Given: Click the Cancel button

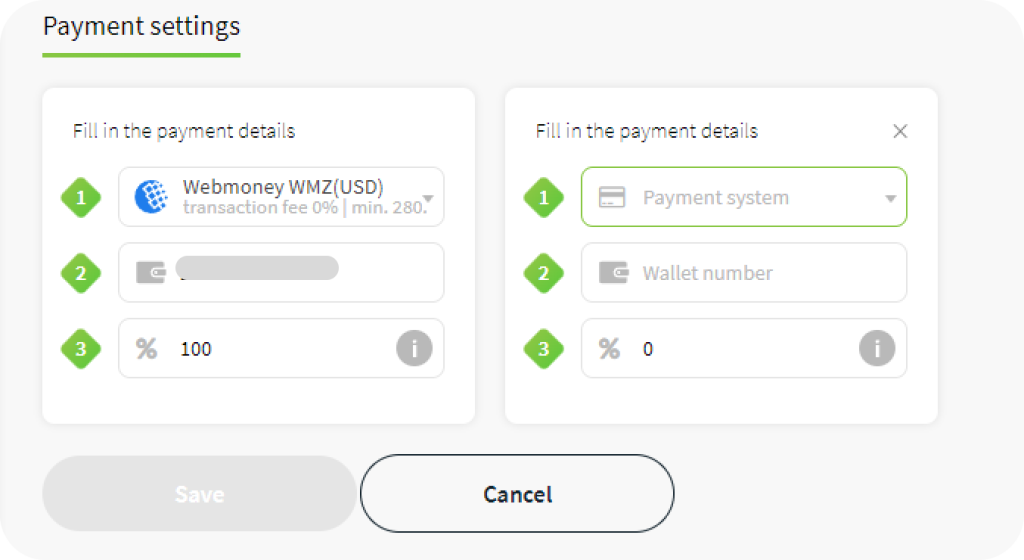Looking at the screenshot, I should [x=517, y=493].
